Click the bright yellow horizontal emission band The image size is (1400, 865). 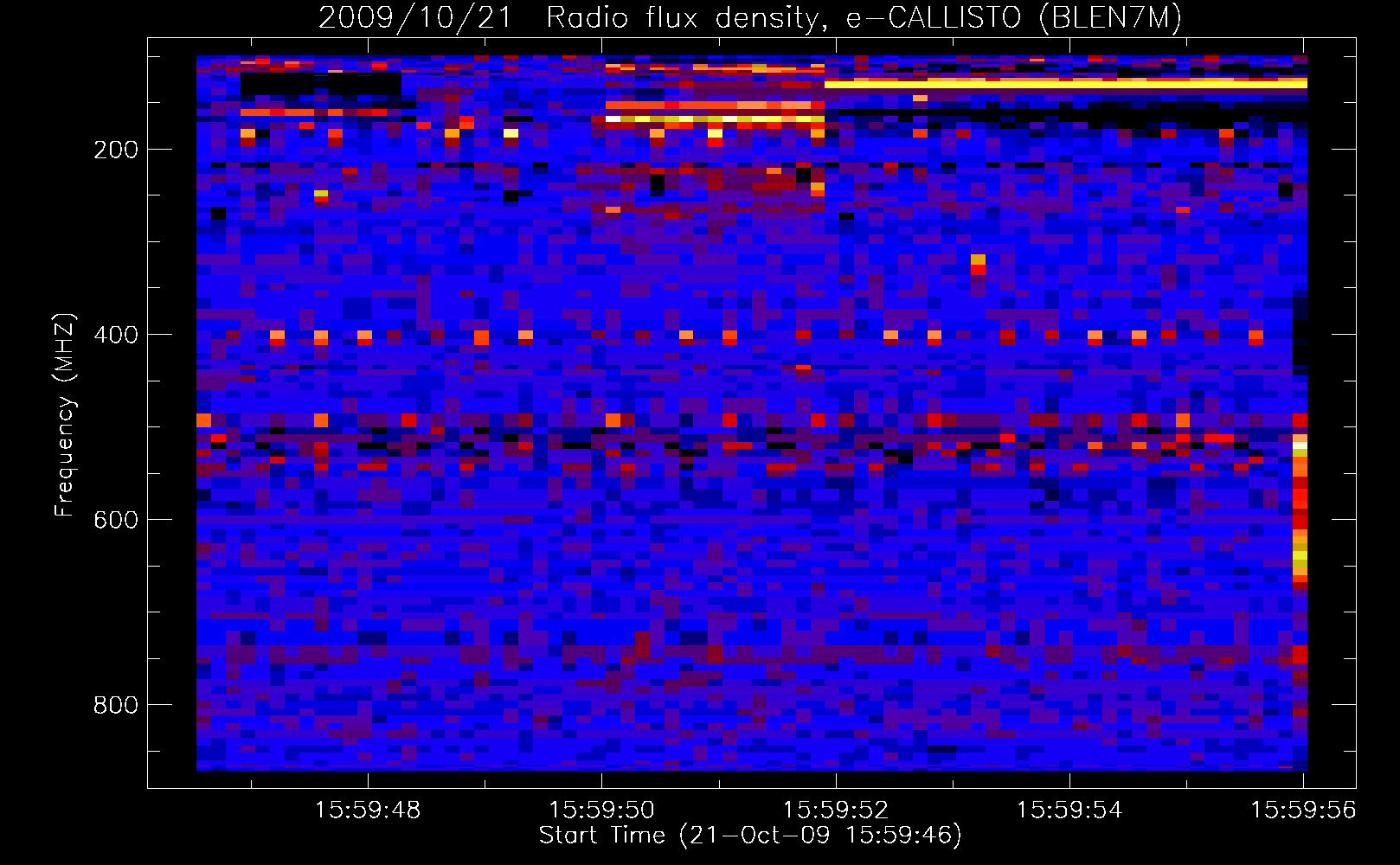[x=1066, y=84]
